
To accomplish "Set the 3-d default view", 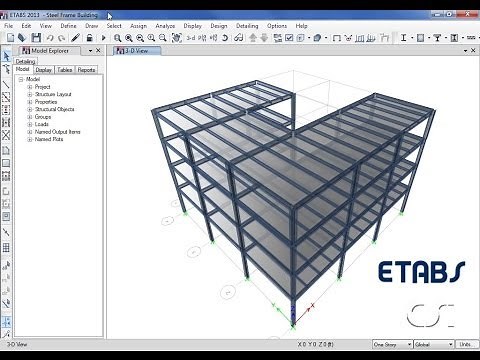I will (191, 38).
